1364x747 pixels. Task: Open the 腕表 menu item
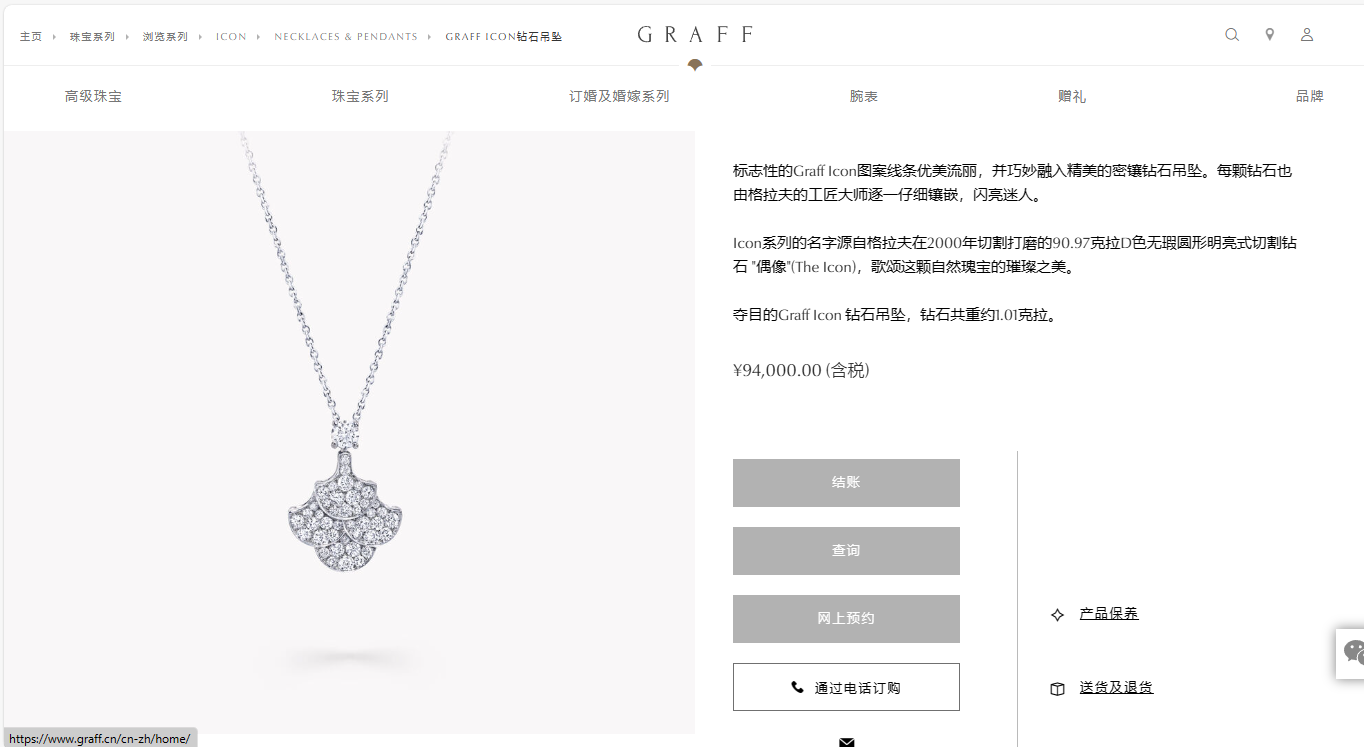tap(864, 97)
